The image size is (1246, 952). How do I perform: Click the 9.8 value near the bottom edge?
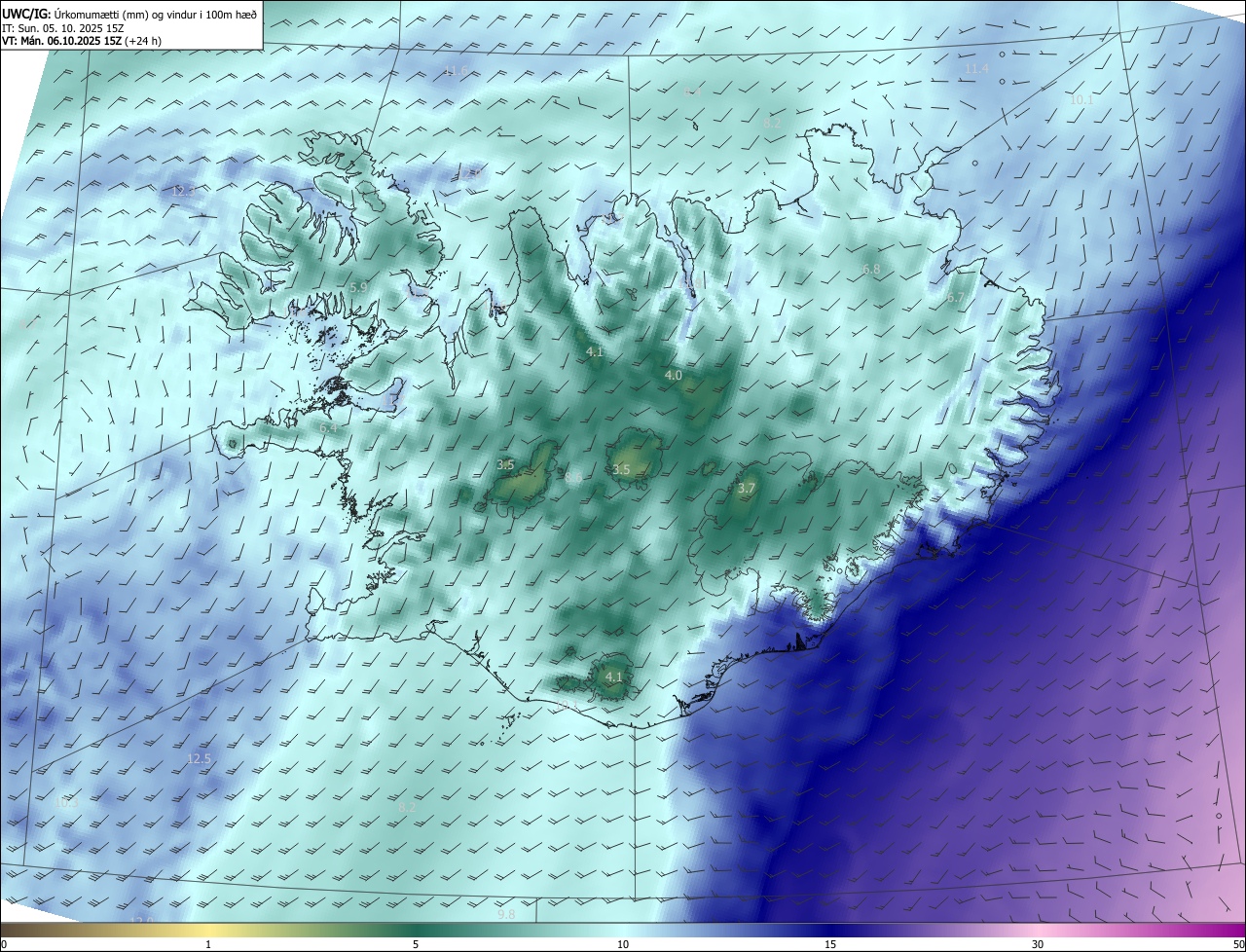(x=506, y=915)
